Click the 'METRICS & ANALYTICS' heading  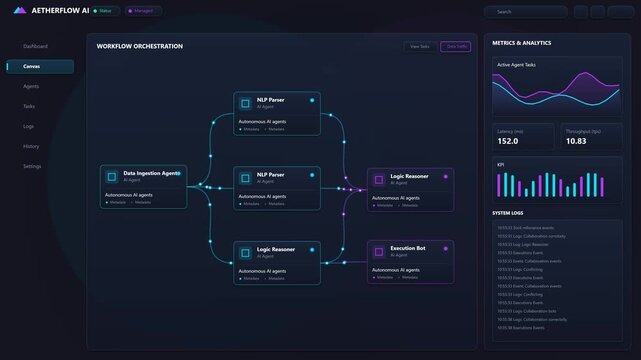pos(522,43)
